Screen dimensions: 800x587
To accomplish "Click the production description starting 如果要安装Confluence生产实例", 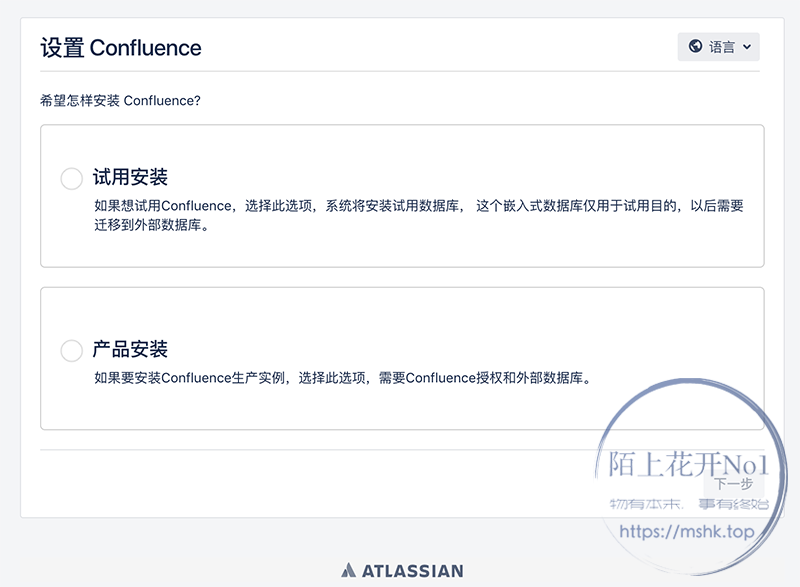I will point(342,378).
